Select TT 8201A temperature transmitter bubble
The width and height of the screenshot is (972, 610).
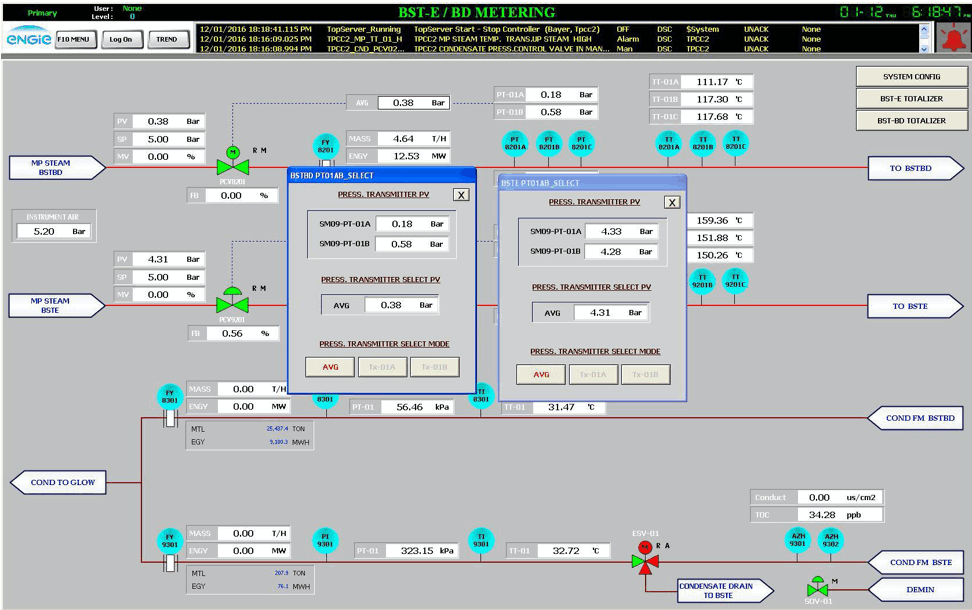668,143
